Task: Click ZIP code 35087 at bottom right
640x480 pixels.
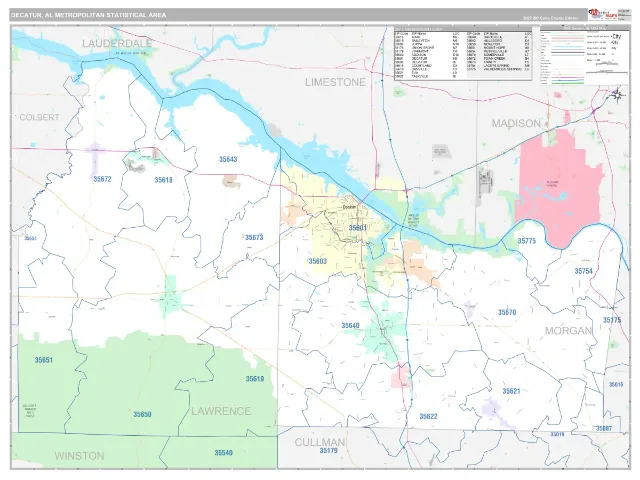Action: point(604,429)
